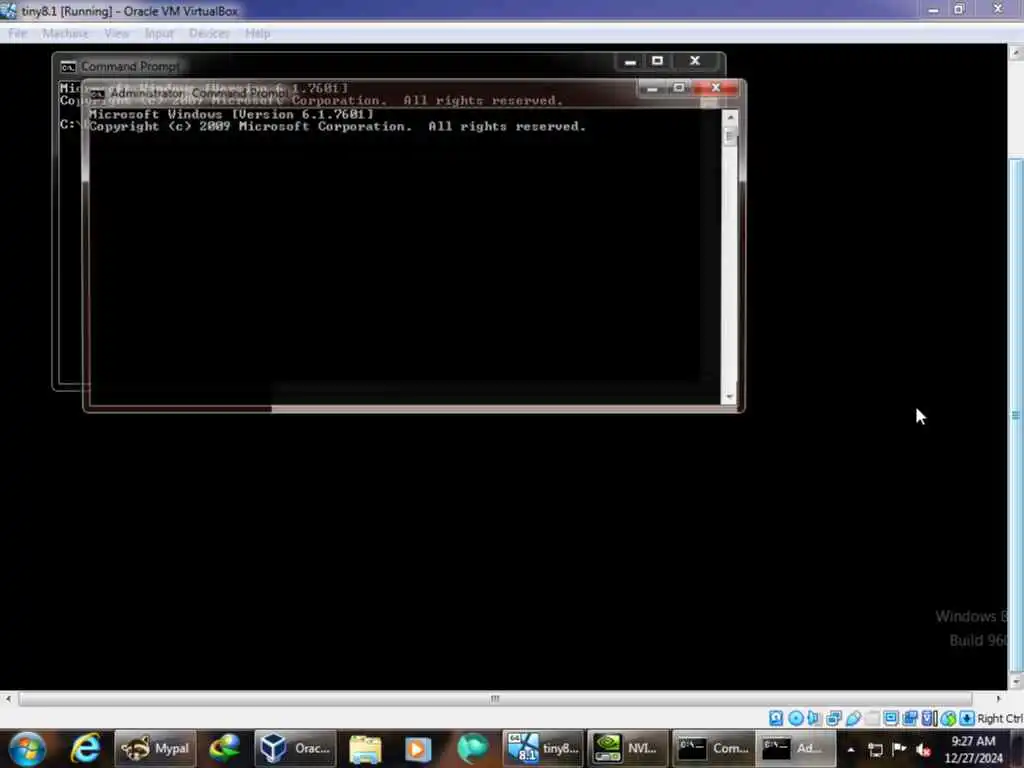Viewport: 1024px width, 768px height.
Task: Maximize the background Command Prompt window
Action: point(658,61)
